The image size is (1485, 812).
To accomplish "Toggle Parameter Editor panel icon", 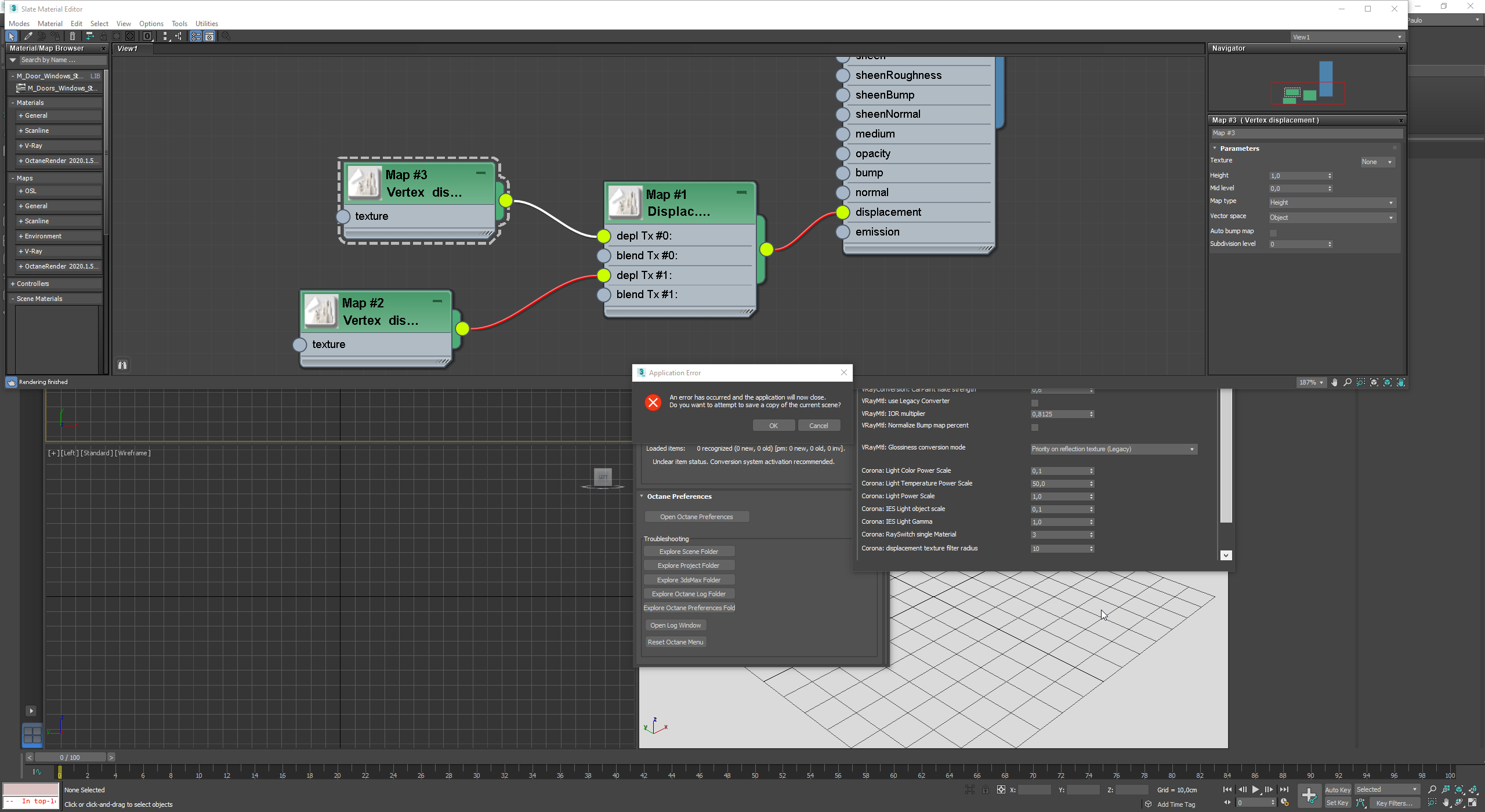I will (209, 37).
